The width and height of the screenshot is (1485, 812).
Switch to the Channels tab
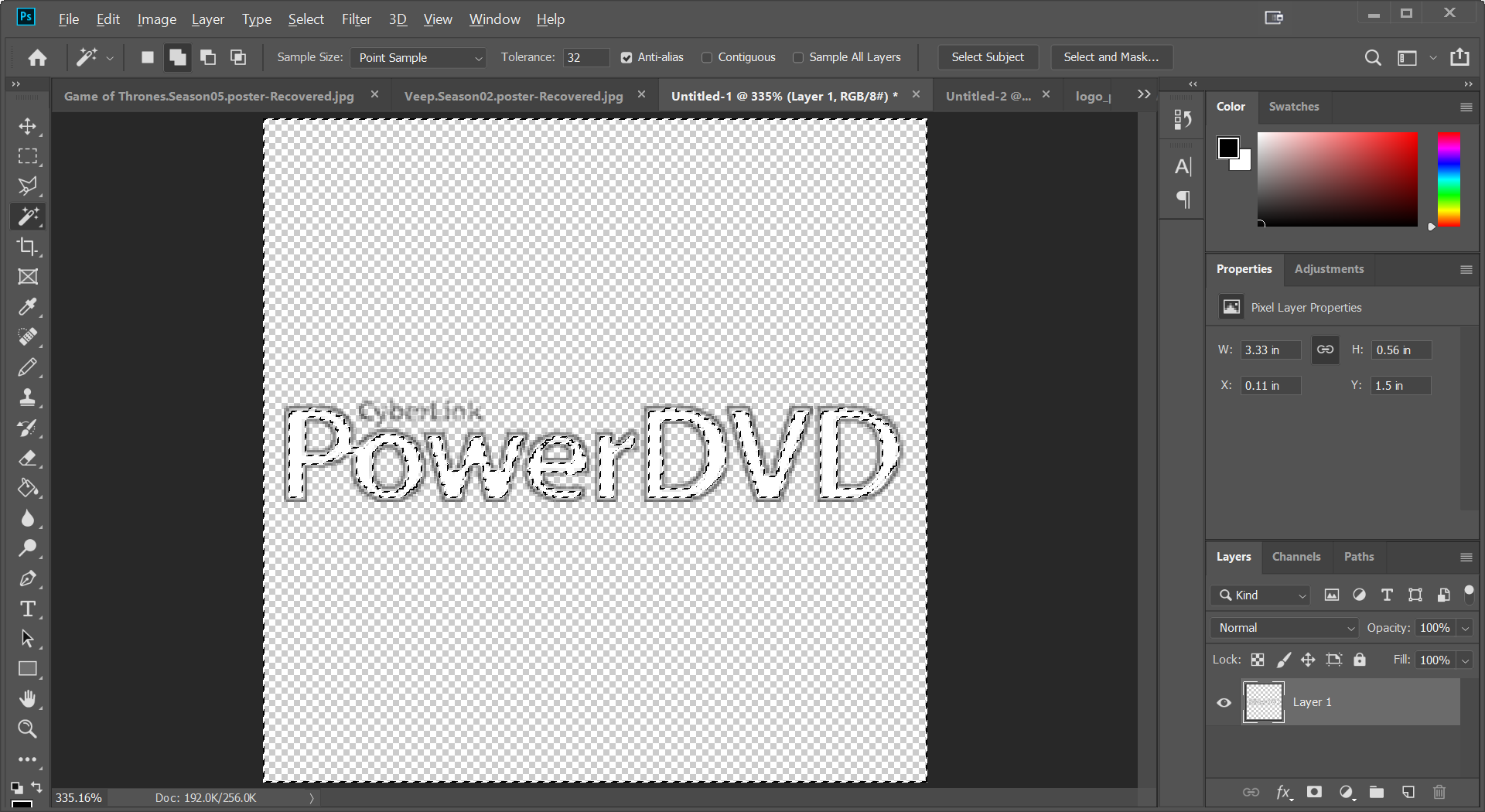(x=1296, y=557)
